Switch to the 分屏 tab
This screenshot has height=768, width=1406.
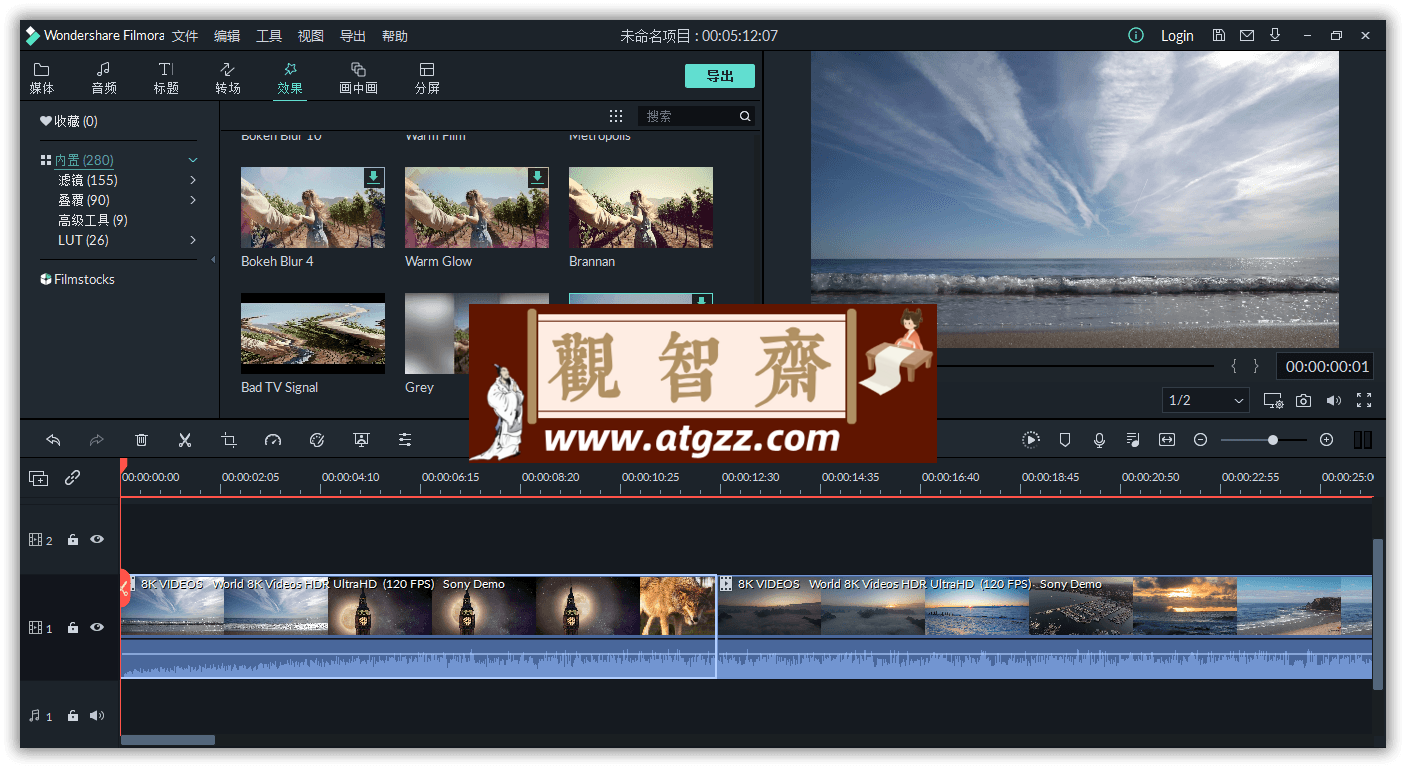(427, 78)
